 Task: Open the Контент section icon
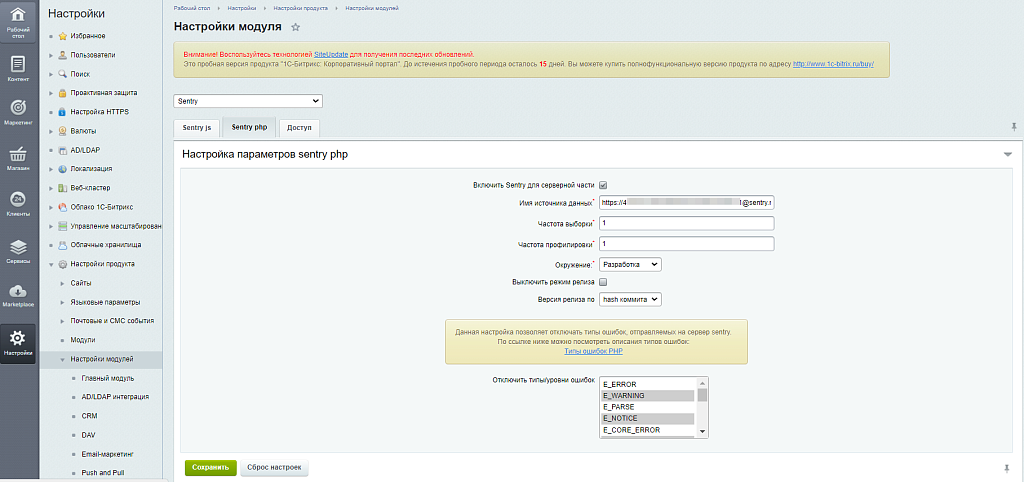pyautogui.click(x=18, y=66)
